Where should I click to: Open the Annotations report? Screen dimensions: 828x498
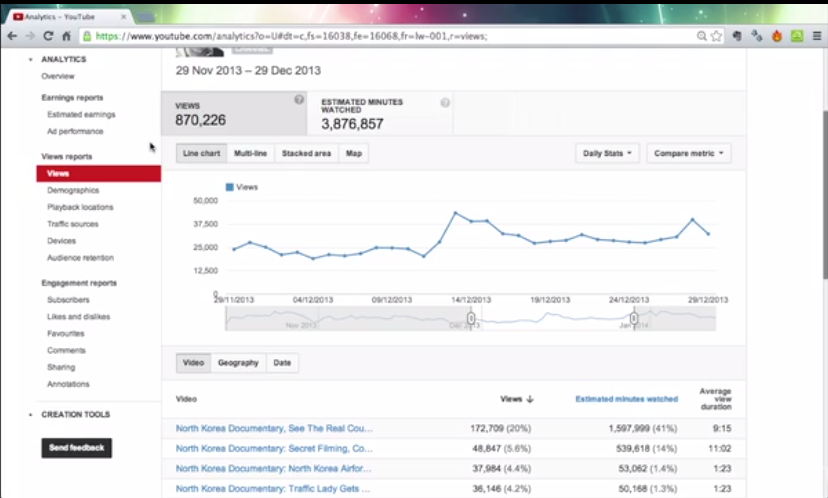pyautogui.click(x=68, y=384)
